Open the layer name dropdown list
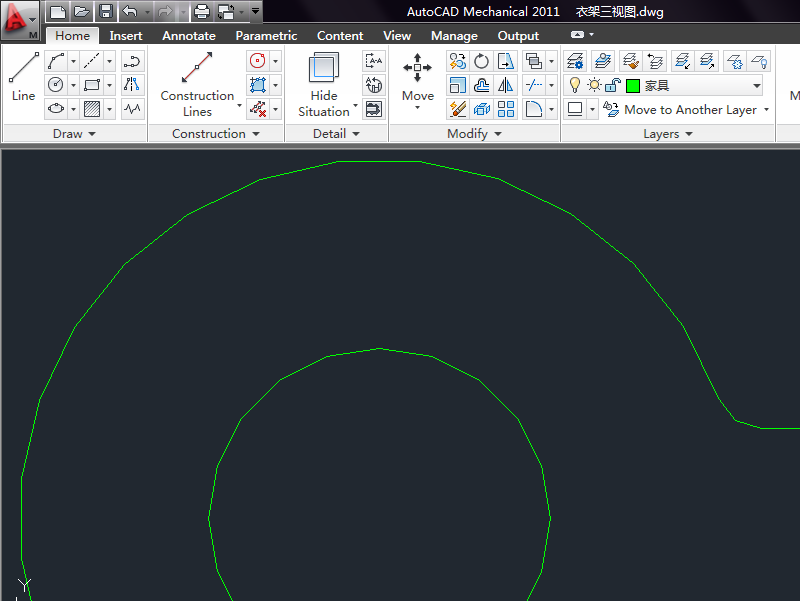Screen dimensions: 800x601 (756, 86)
